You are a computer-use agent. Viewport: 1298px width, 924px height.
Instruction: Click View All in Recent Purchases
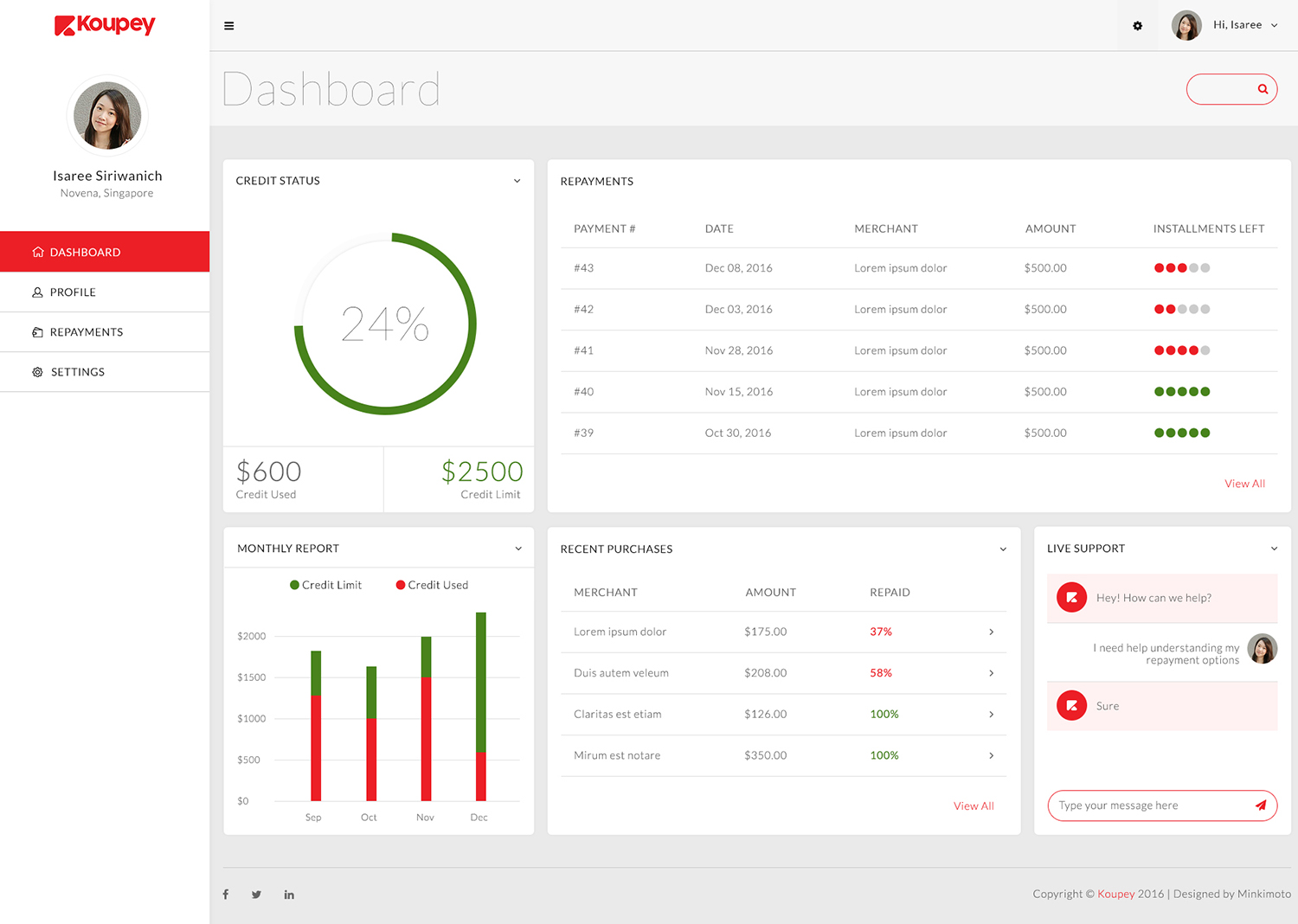click(973, 805)
